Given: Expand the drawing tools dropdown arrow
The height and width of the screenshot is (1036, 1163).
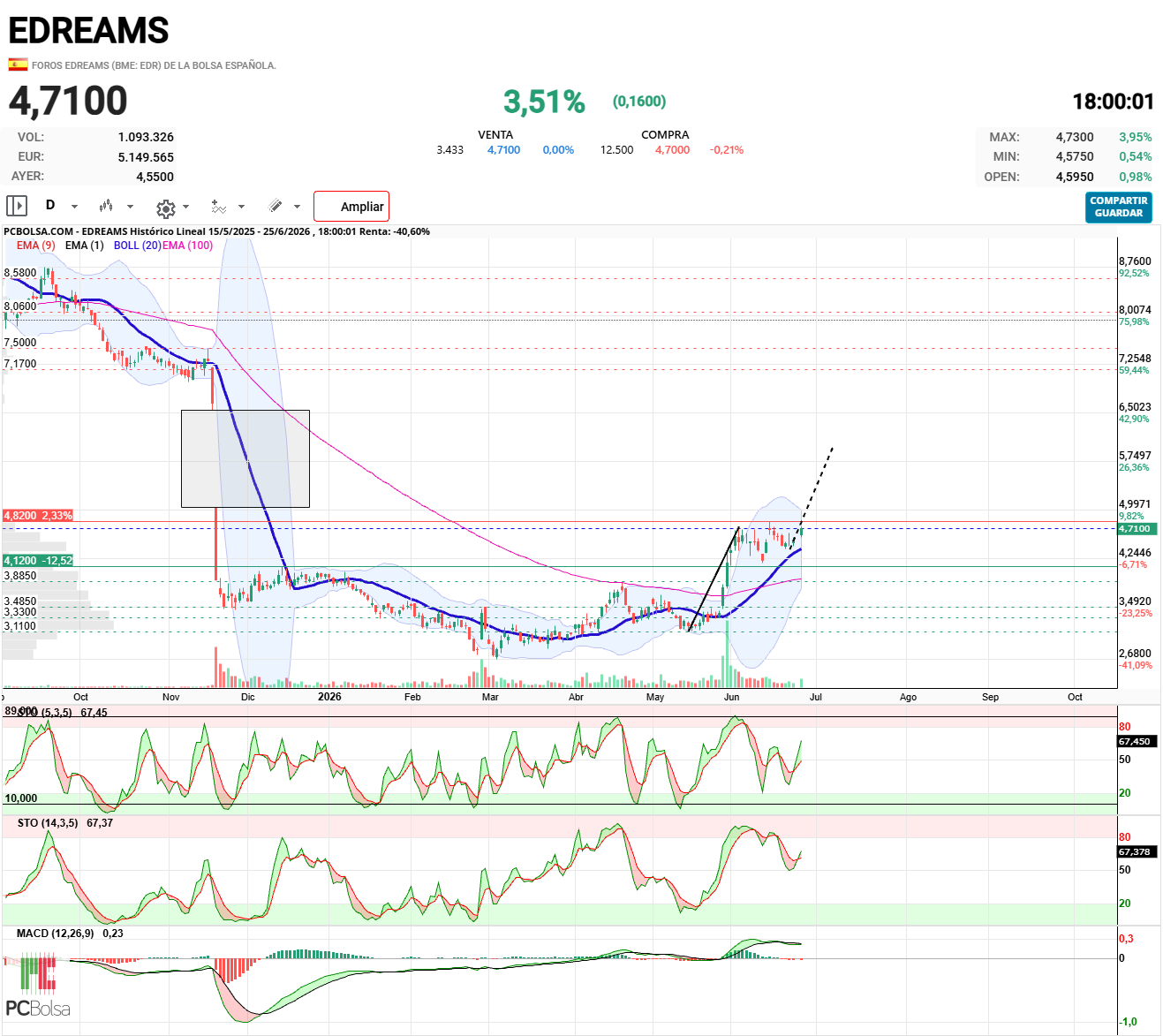Looking at the screenshot, I should coord(297,207).
